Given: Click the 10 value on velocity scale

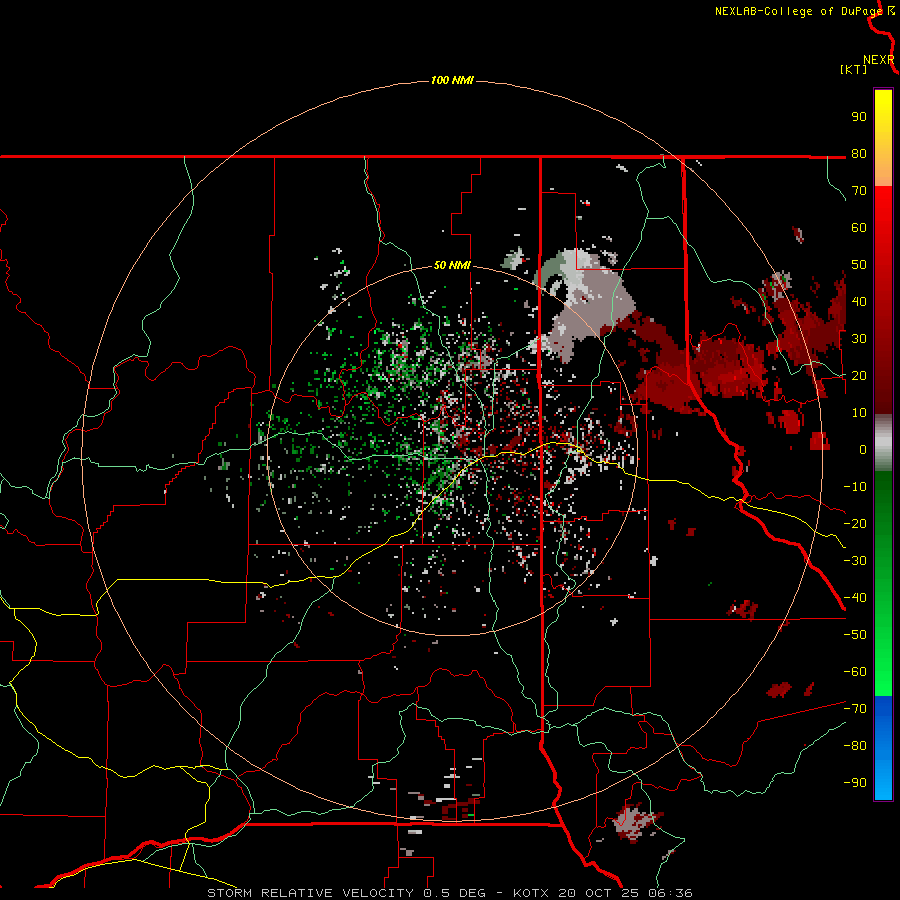Looking at the screenshot, I should (859, 413).
